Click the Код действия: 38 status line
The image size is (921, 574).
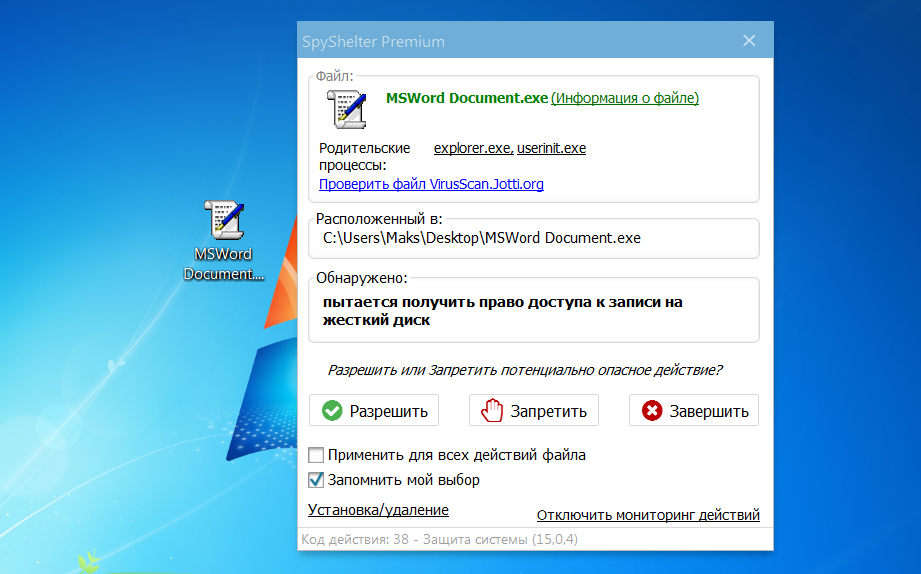click(x=439, y=539)
